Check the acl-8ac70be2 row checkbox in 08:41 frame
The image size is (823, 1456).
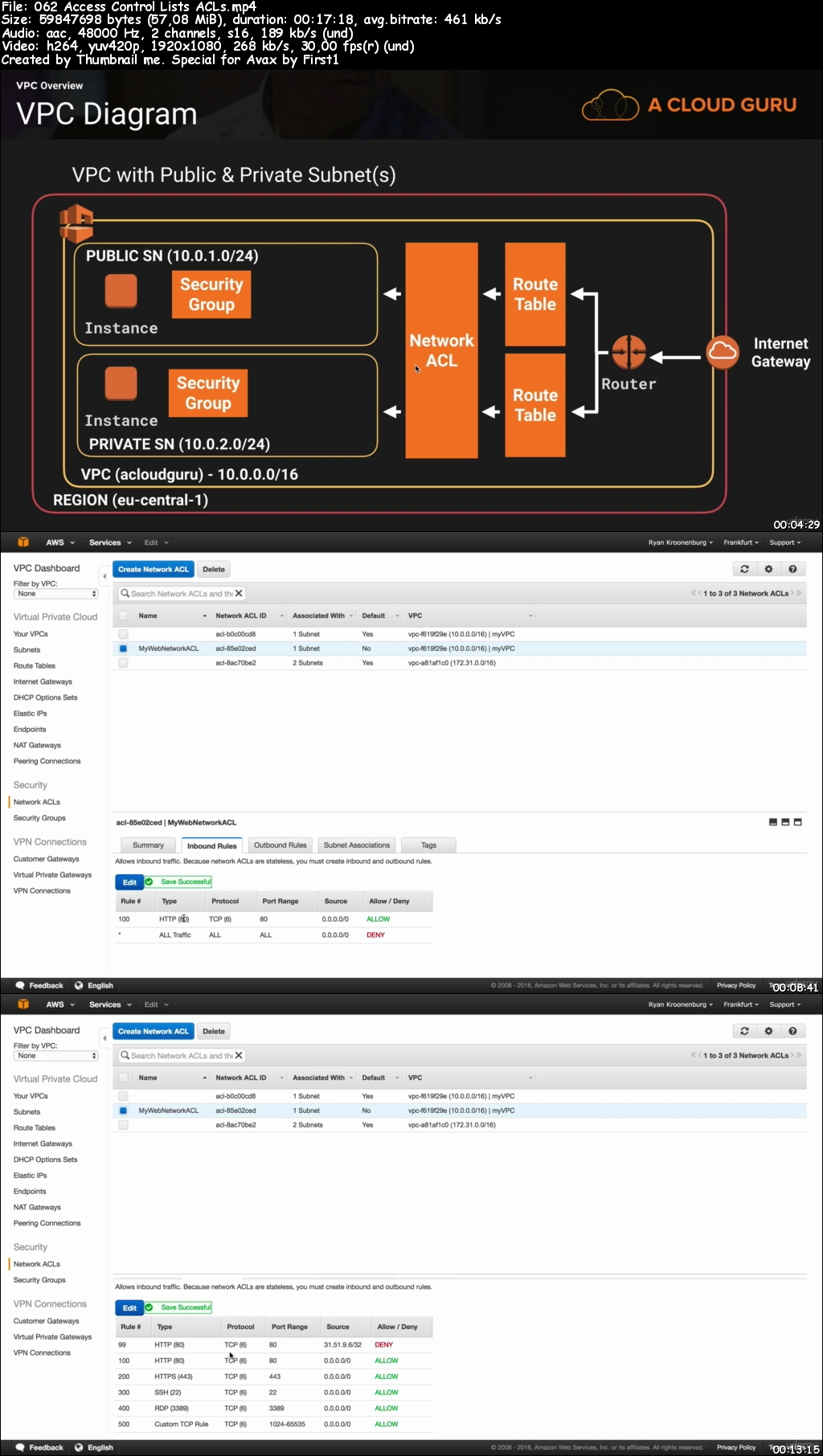coord(123,663)
